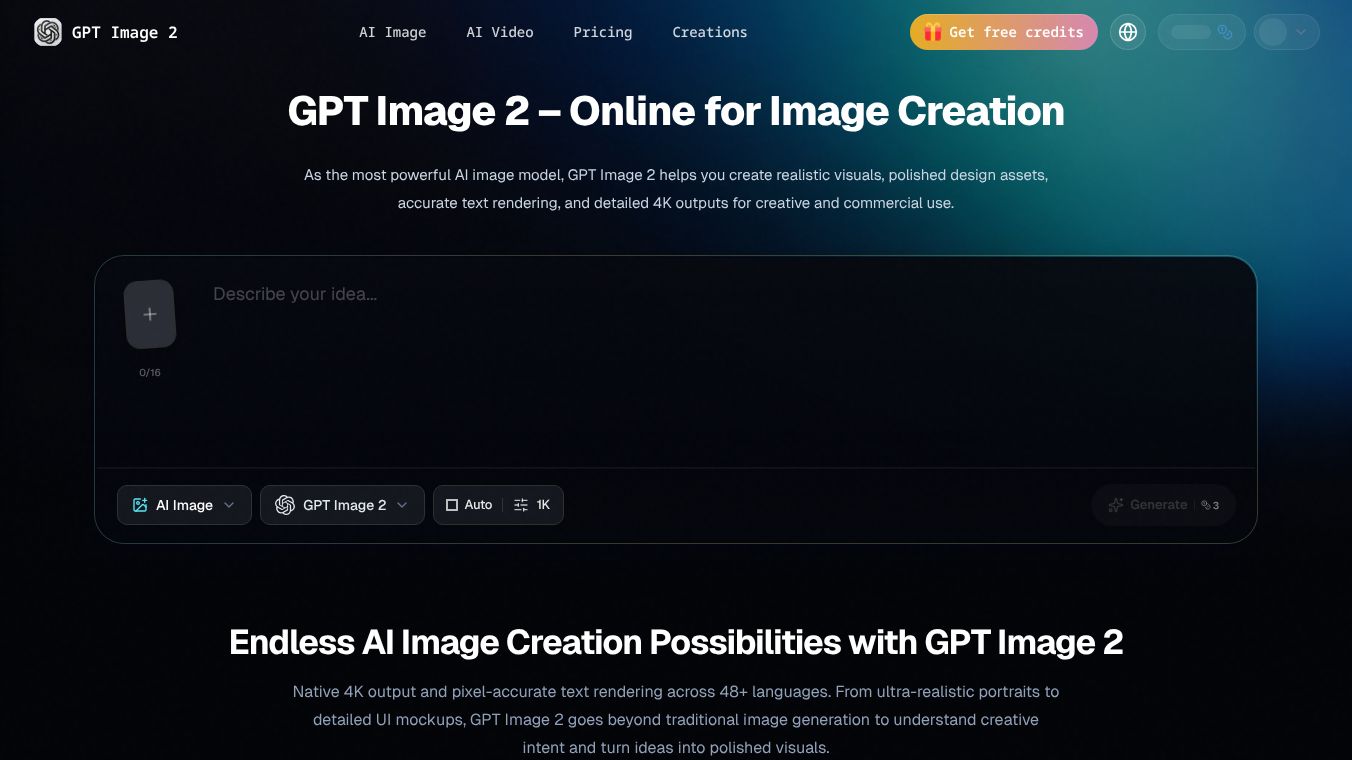Open the user avatar account menu

(1287, 32)
